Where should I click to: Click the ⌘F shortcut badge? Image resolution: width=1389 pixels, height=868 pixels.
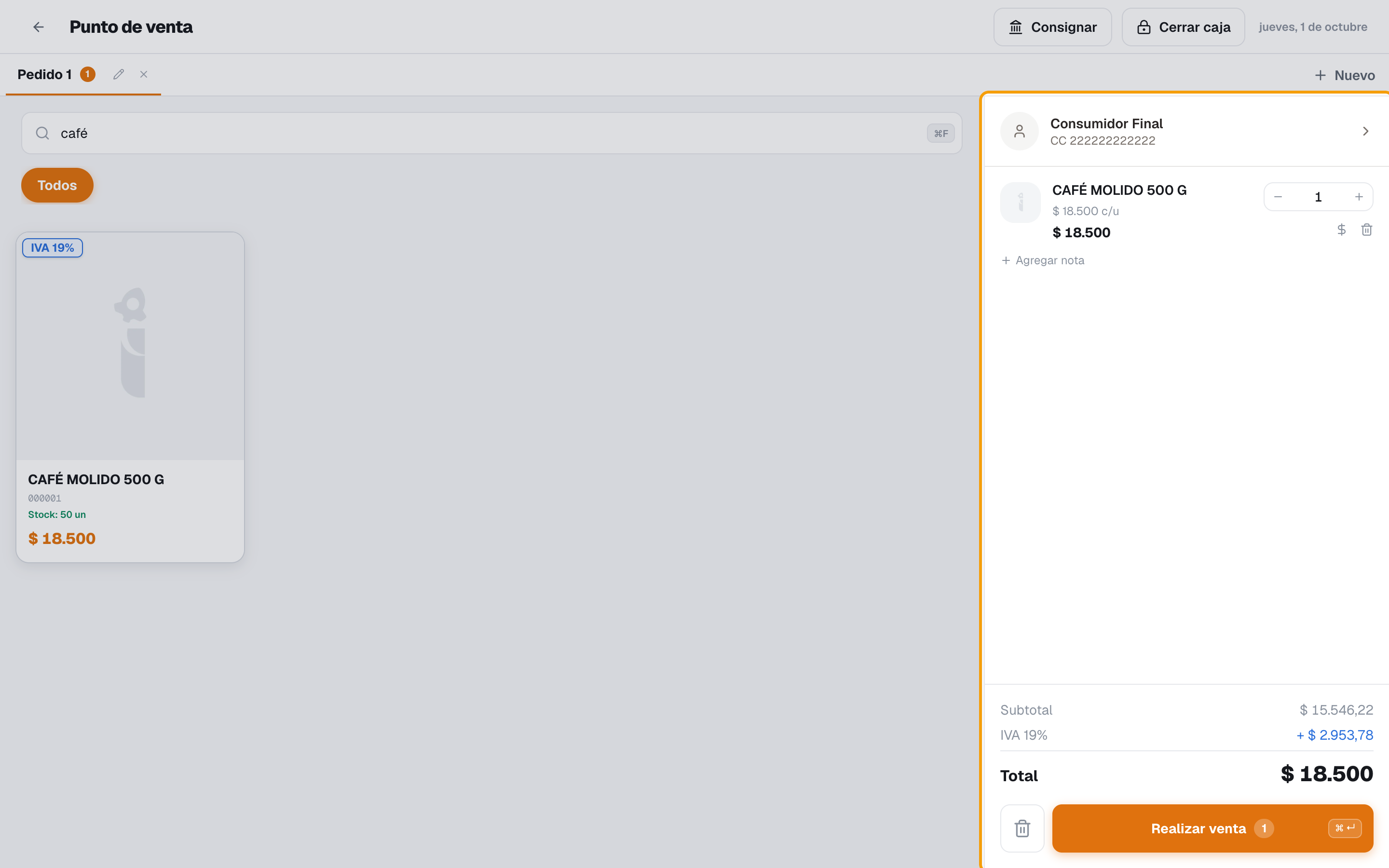(941, 133)
